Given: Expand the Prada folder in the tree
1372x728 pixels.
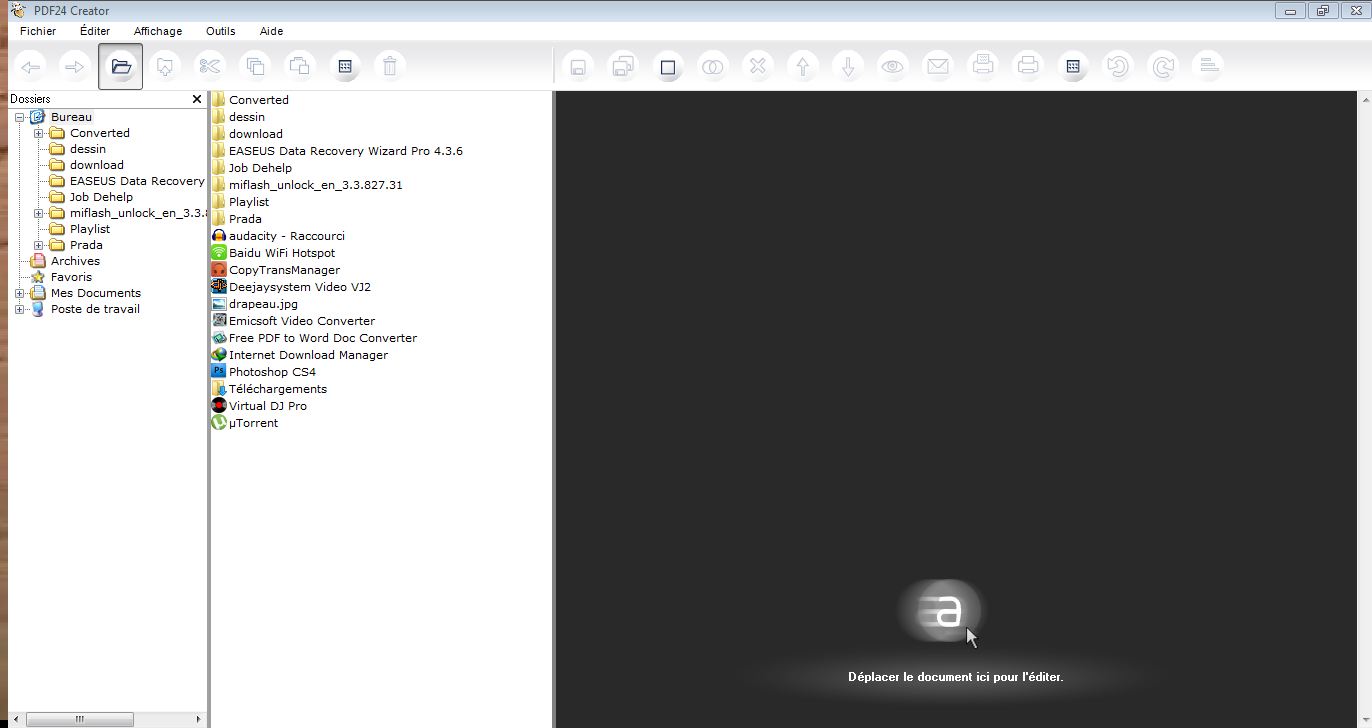Looking at the screenshot, I should pyautogui.click(x=38, y=245).
